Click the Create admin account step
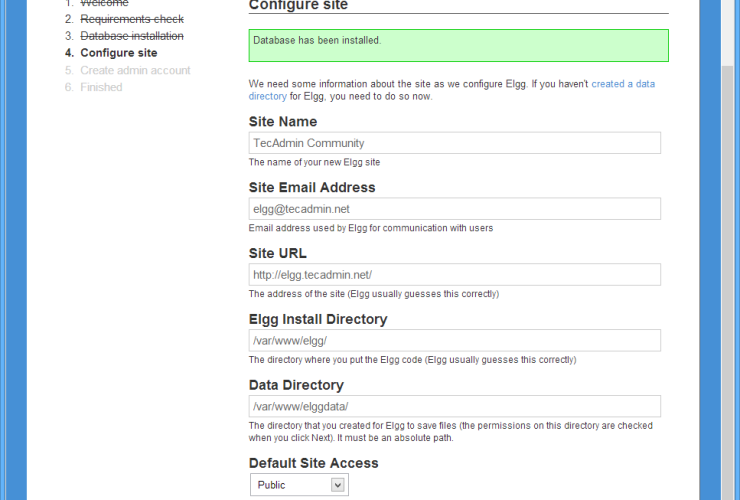The height and width of the screenshot is (500, 740). (135, 70)
